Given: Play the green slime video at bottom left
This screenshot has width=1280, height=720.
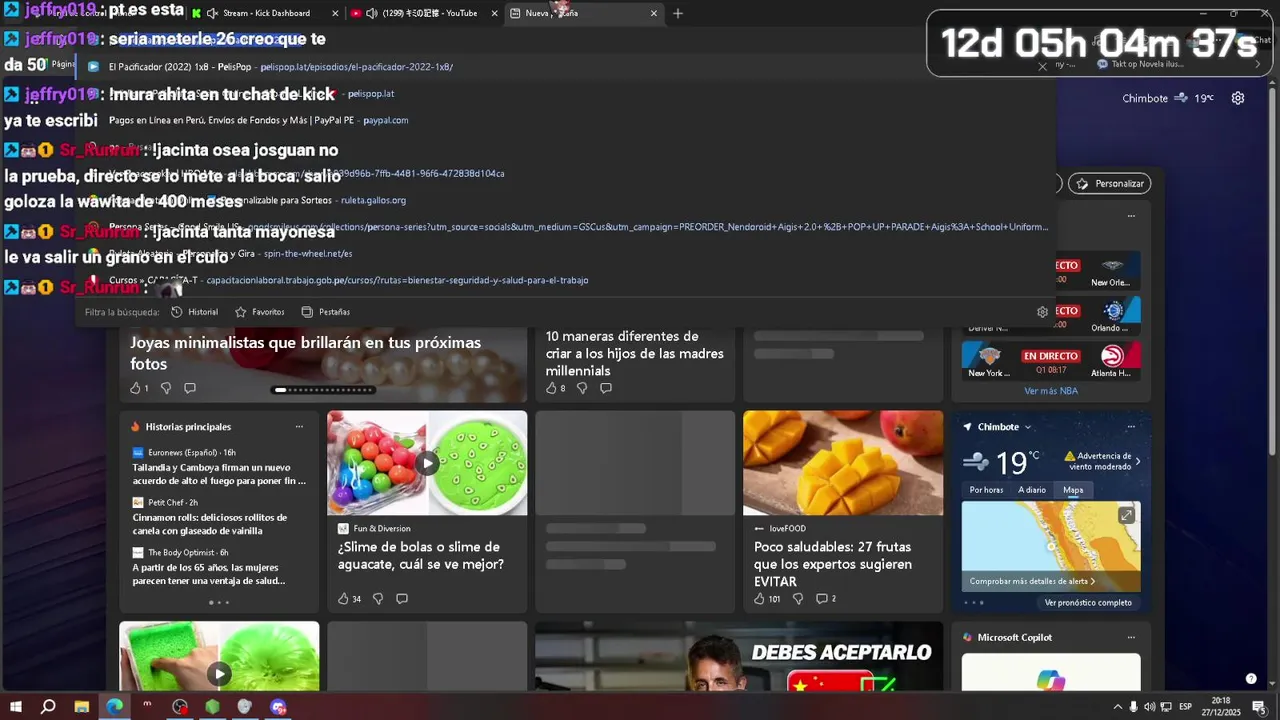Looking at the screenshot, I should pos(219,674).
